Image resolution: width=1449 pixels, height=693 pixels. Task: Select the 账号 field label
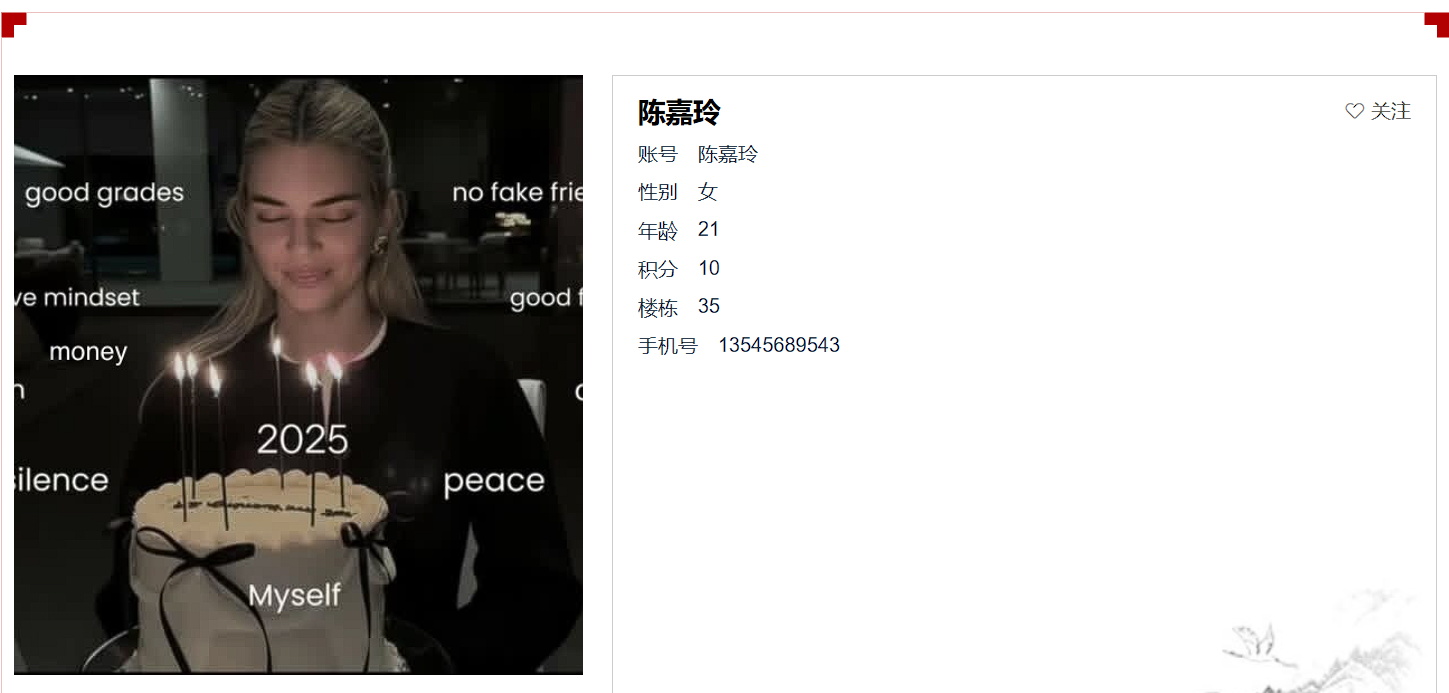tap(658, 154)
